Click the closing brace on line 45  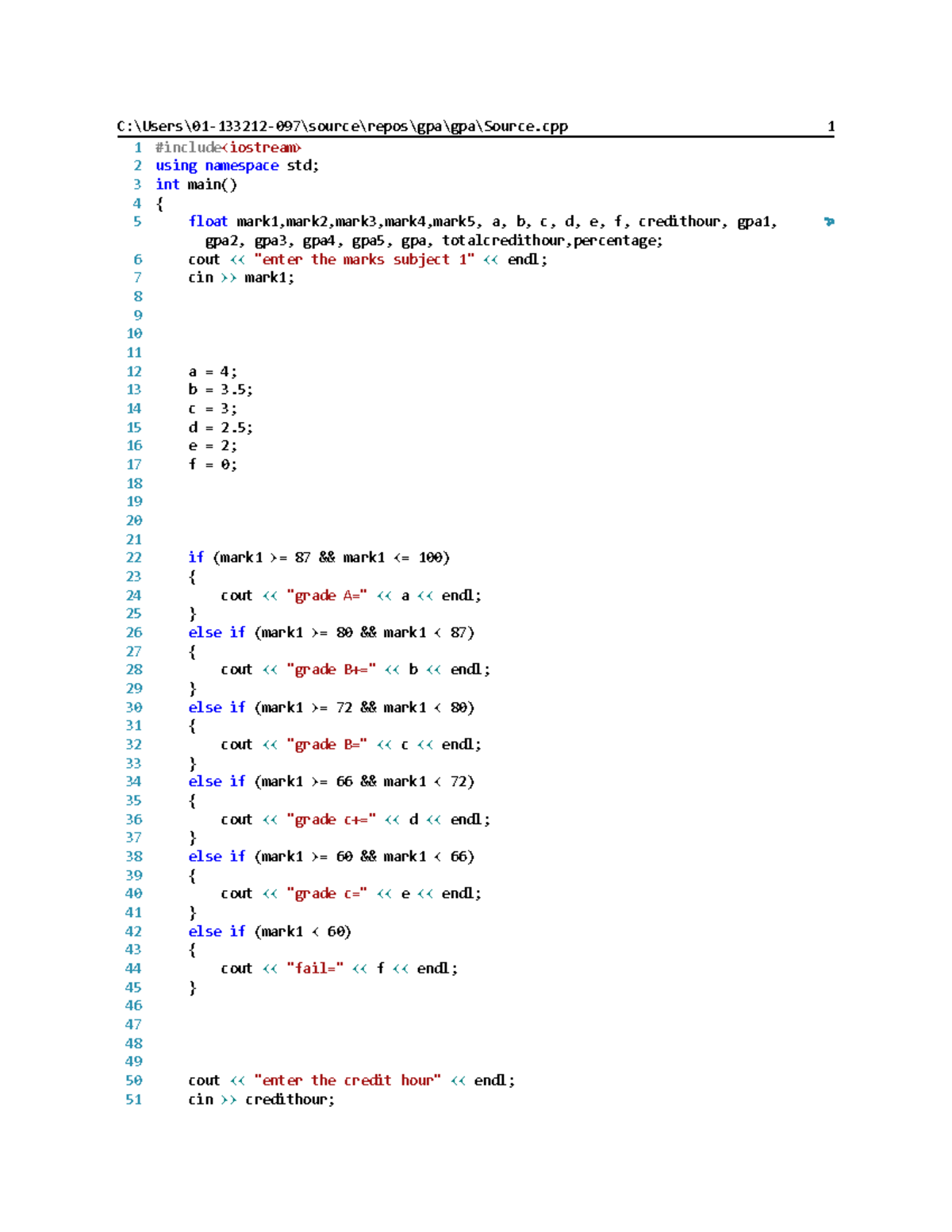[x=192, y=988]
